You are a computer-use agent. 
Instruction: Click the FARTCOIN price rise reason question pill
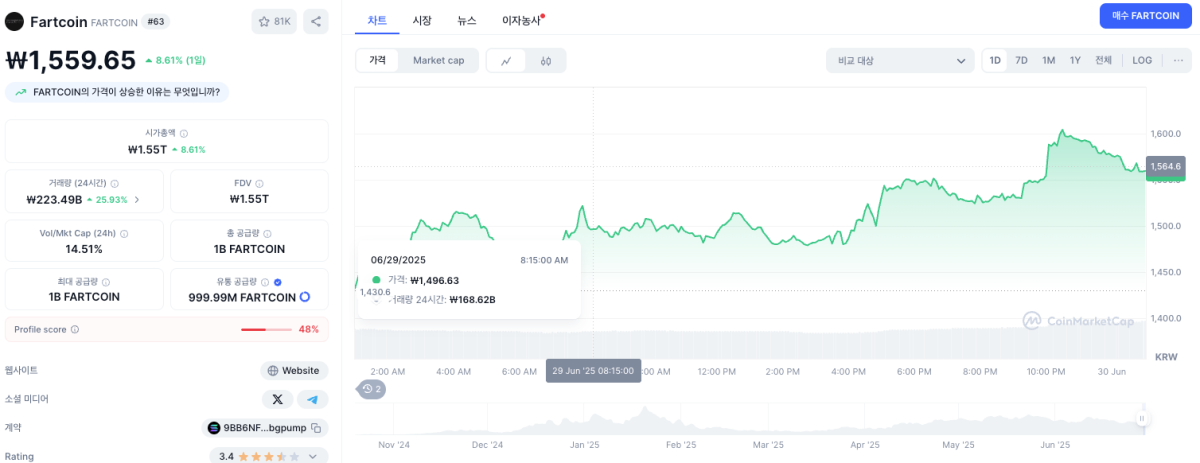point(117,92)
